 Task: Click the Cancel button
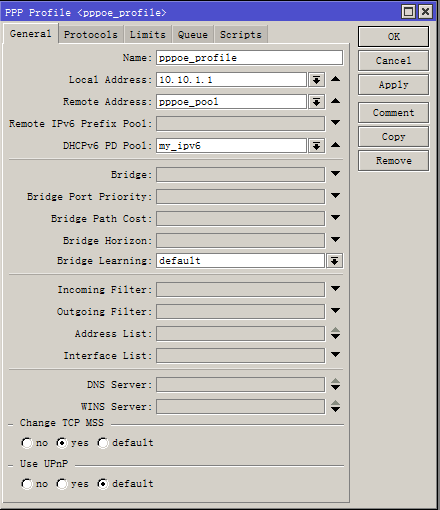pos(393,61)
